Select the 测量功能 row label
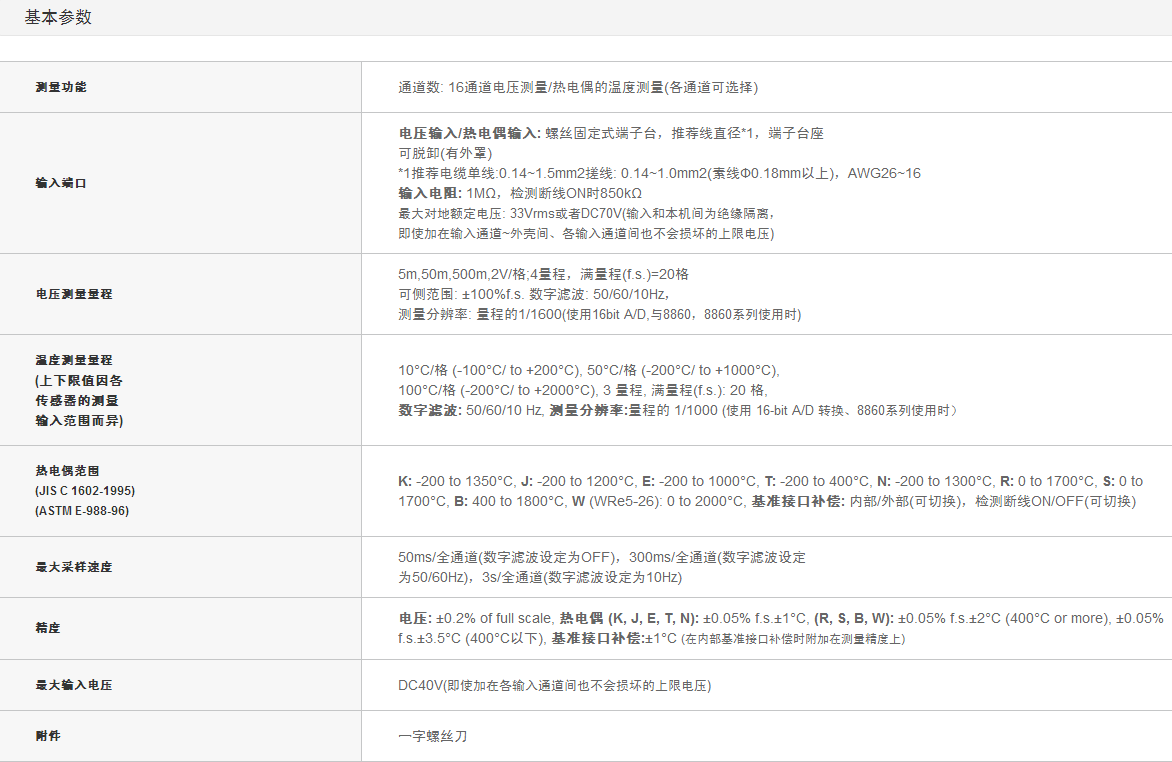The height and width of the screenshot is (762, 1172). pyautogui.click(x=61, y=87)
